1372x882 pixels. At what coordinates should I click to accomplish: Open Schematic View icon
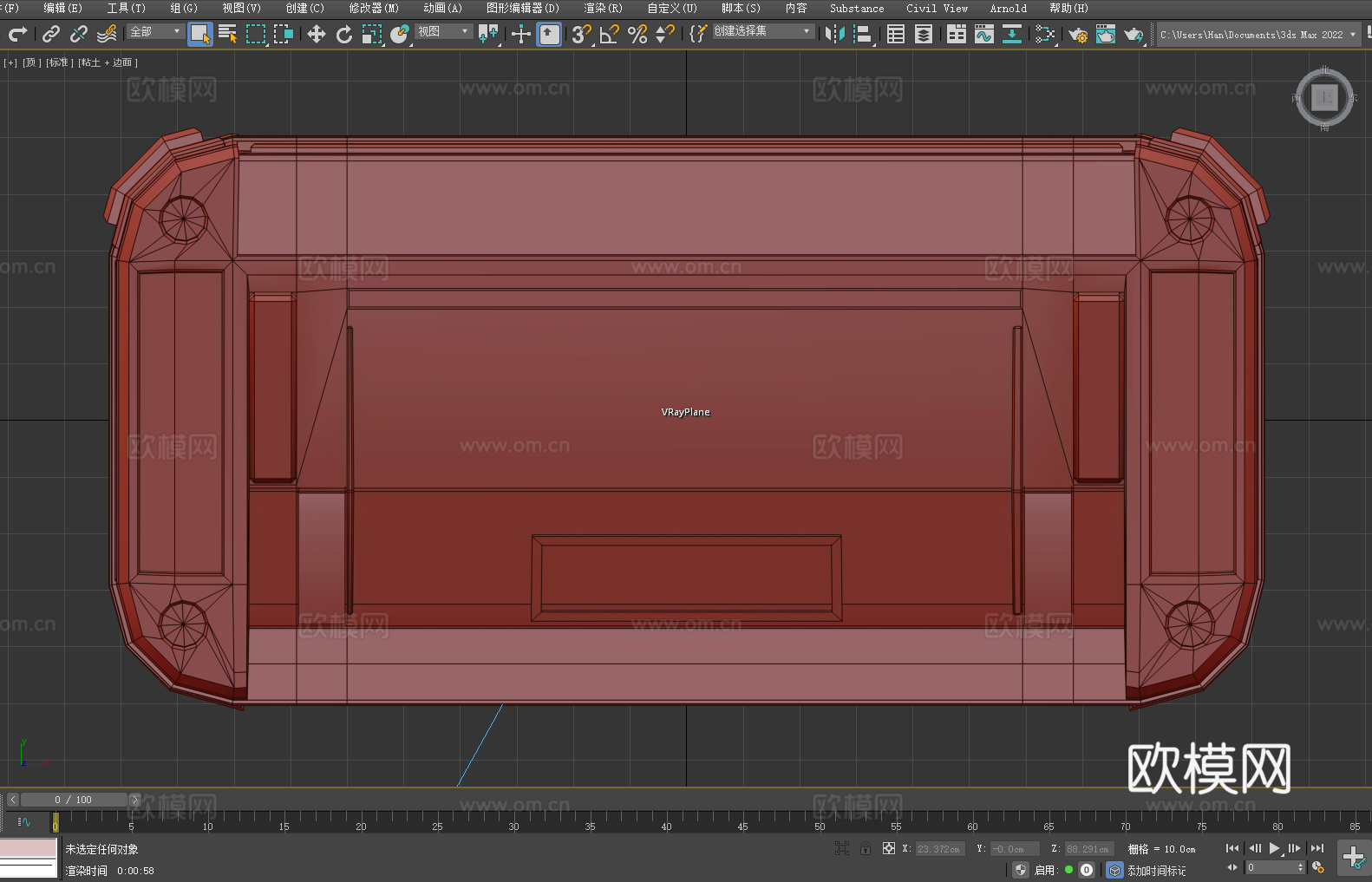[1045, 34]
